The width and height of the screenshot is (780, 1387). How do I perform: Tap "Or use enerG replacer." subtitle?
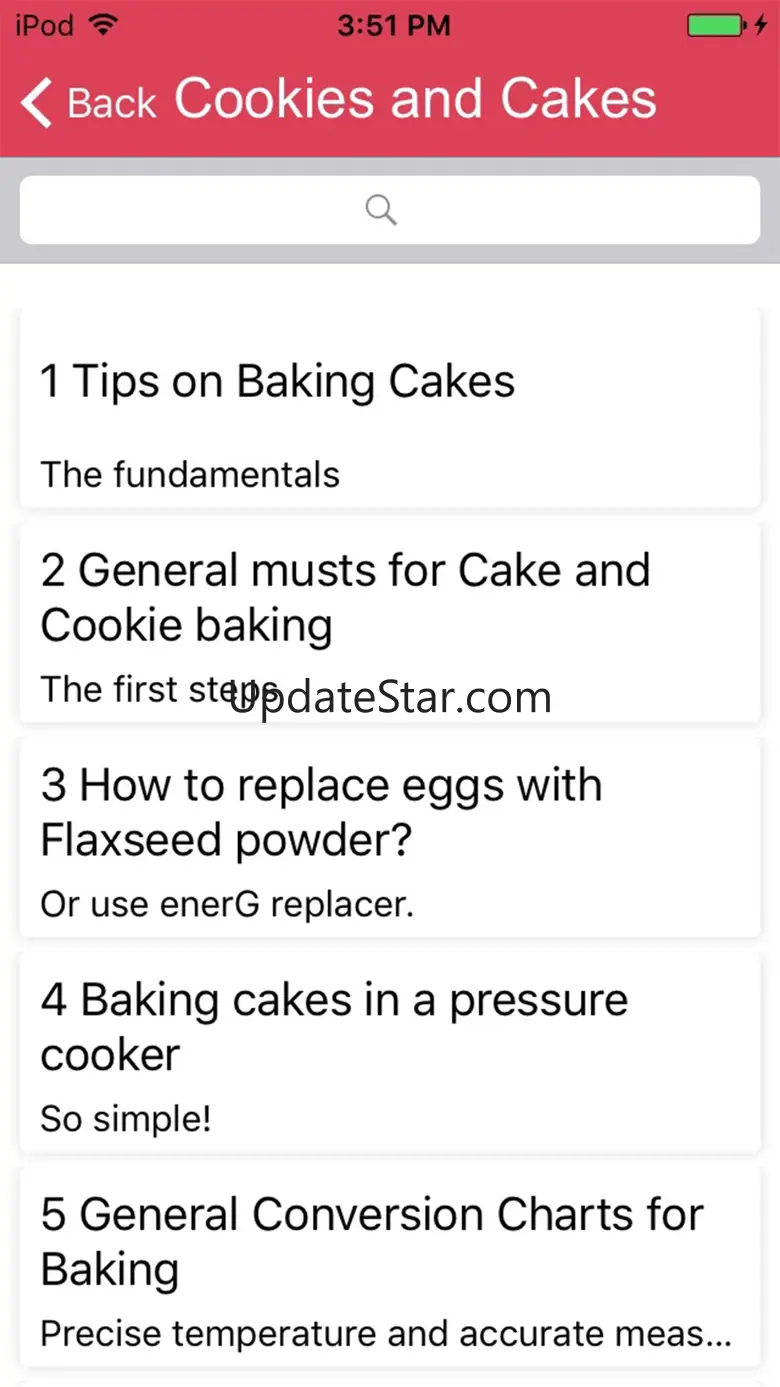227,904
